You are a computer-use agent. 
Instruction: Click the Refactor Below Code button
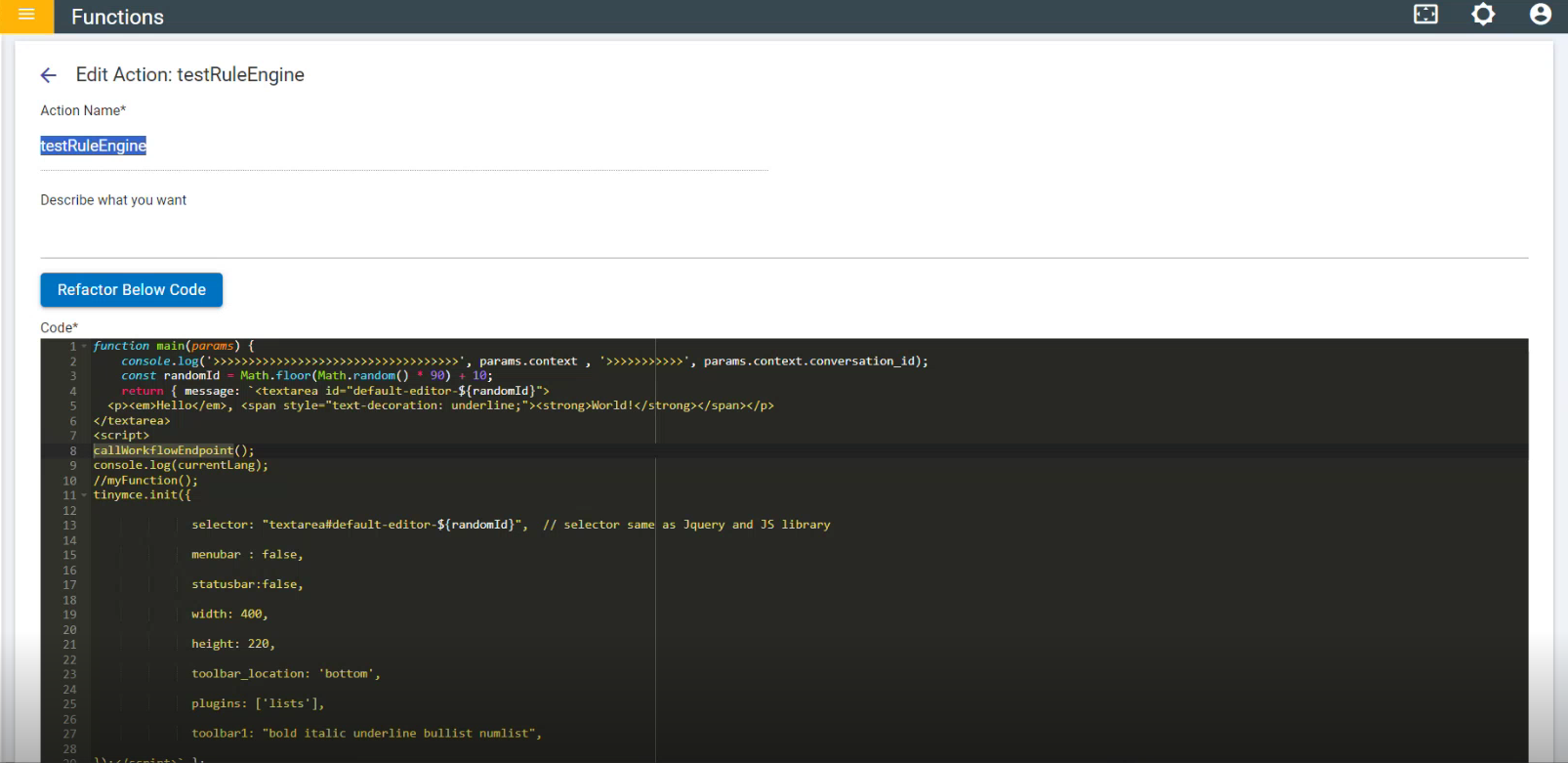click(131, 289)
